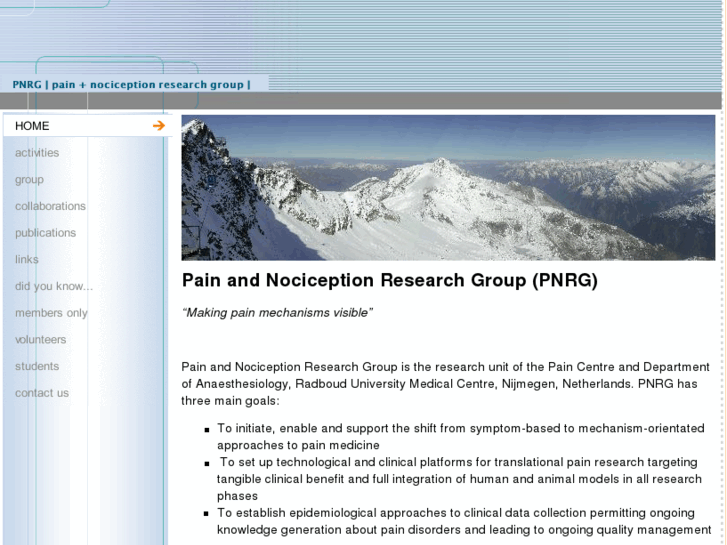
Task: Open the contact us page
Action: [x=42, y=393]
